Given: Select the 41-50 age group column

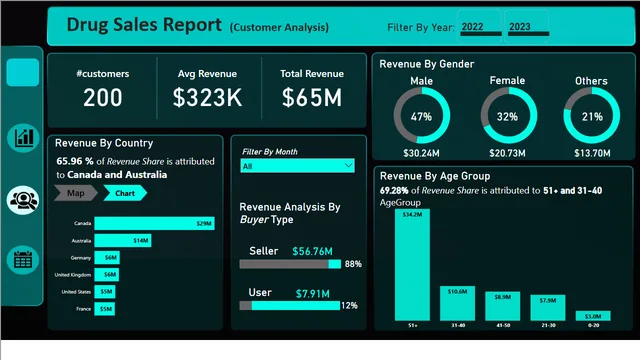Looking at the screenshot, I should (502, 306).
